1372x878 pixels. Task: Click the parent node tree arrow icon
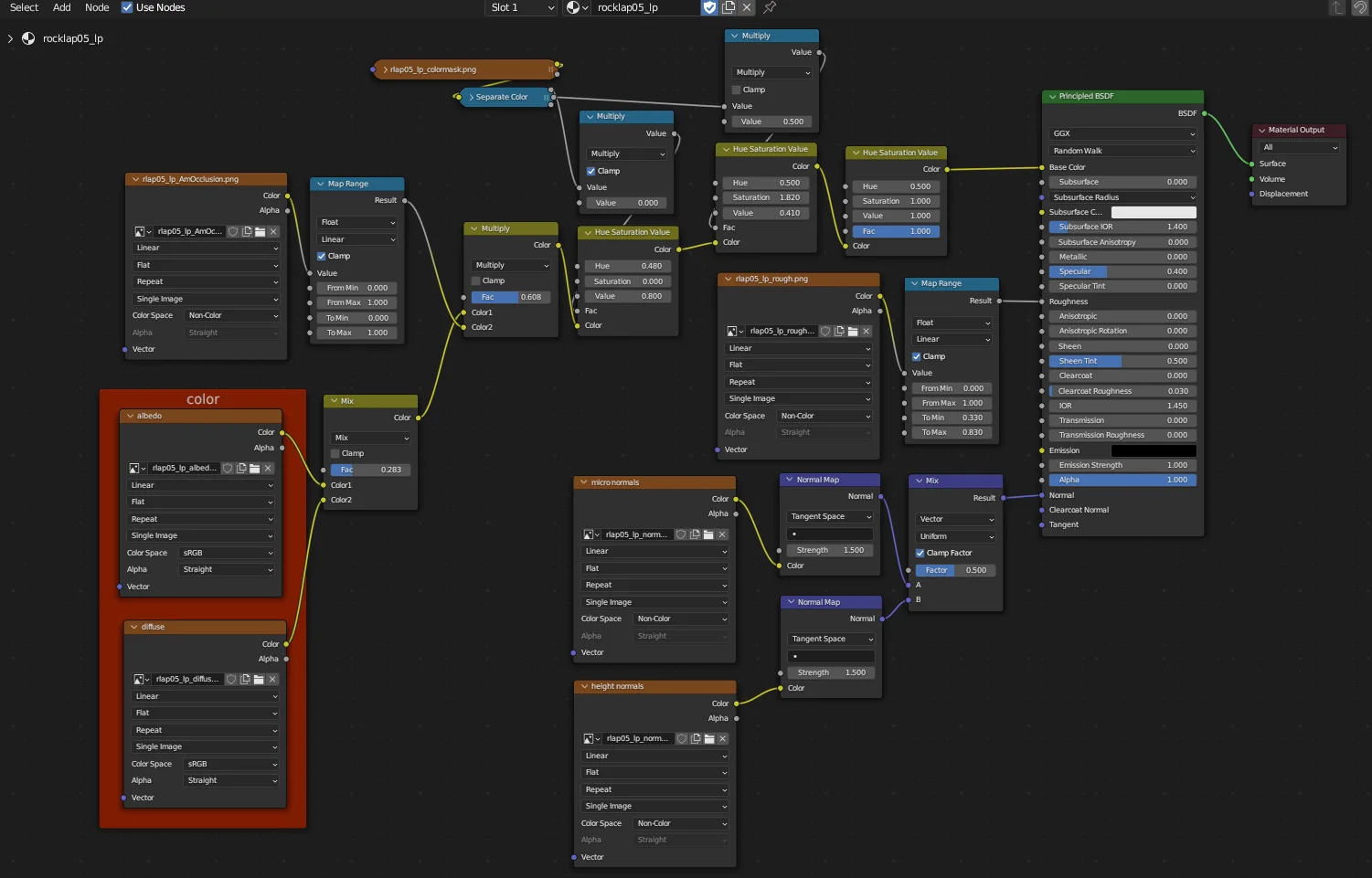click(1337, 7)
